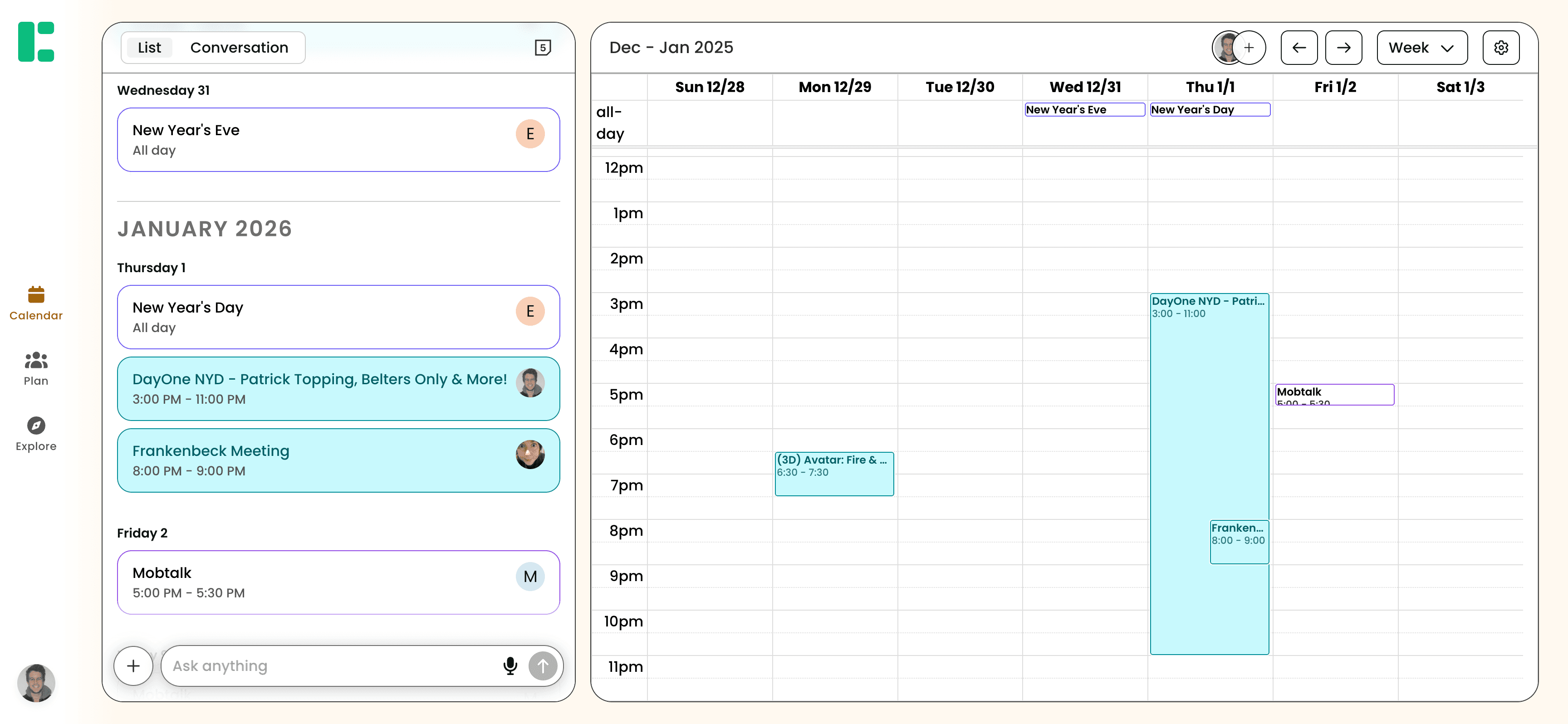This screenshot has height=724, width=1568.
Task: Click the microphone voice input icon
Action: point(510,665)
